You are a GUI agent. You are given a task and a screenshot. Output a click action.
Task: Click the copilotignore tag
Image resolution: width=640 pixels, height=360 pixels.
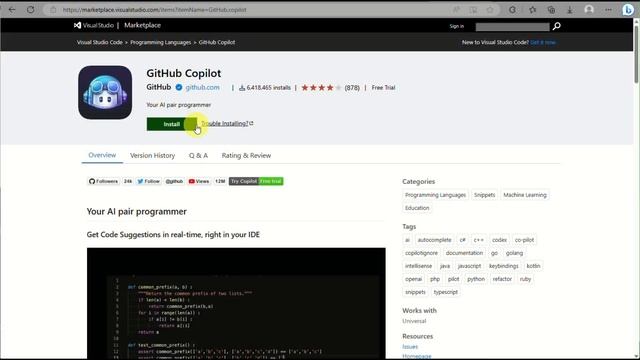coord(421,253)
